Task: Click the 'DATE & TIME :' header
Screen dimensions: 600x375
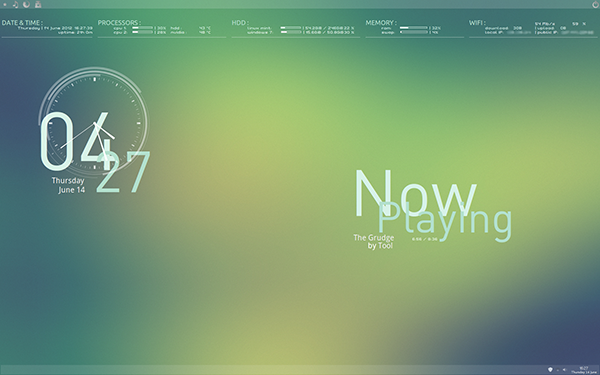Action: pos(22,23)
